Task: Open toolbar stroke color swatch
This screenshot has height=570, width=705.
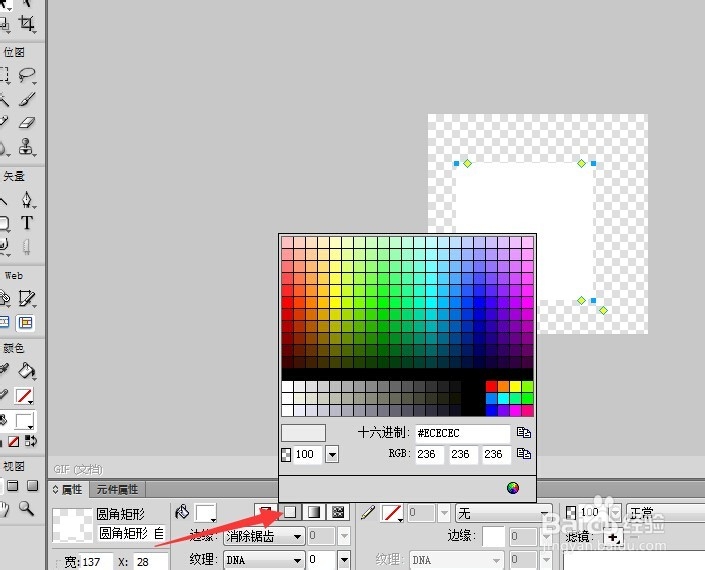Action: pyautogui.click(x=24, y=396)
